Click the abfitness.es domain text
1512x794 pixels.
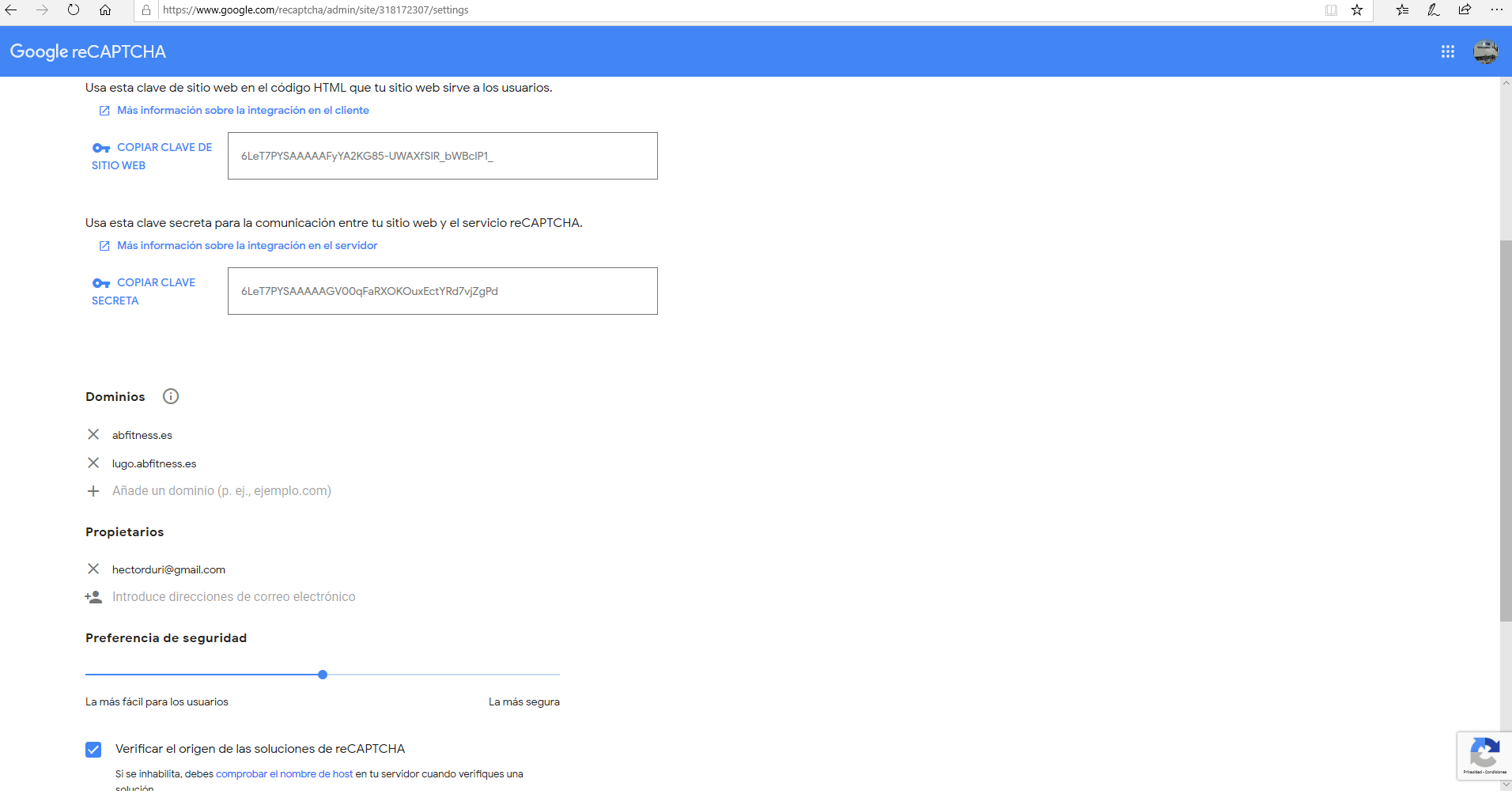pyautogui.click(x=142, y=435)
